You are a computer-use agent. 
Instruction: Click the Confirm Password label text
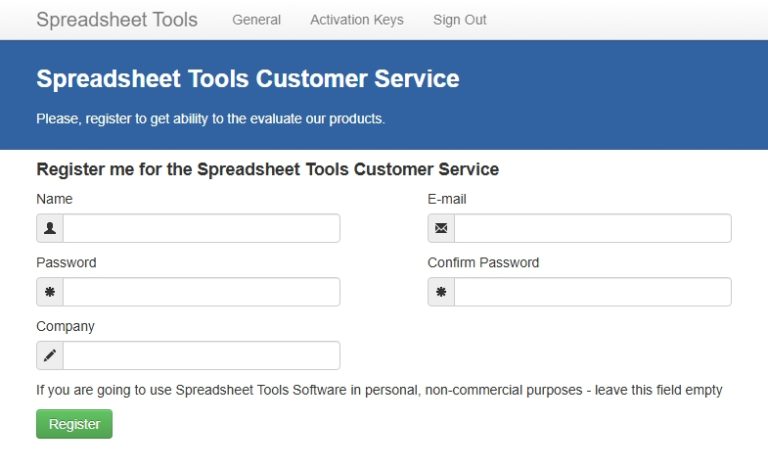pyautogui.click(x=483, y=263)
